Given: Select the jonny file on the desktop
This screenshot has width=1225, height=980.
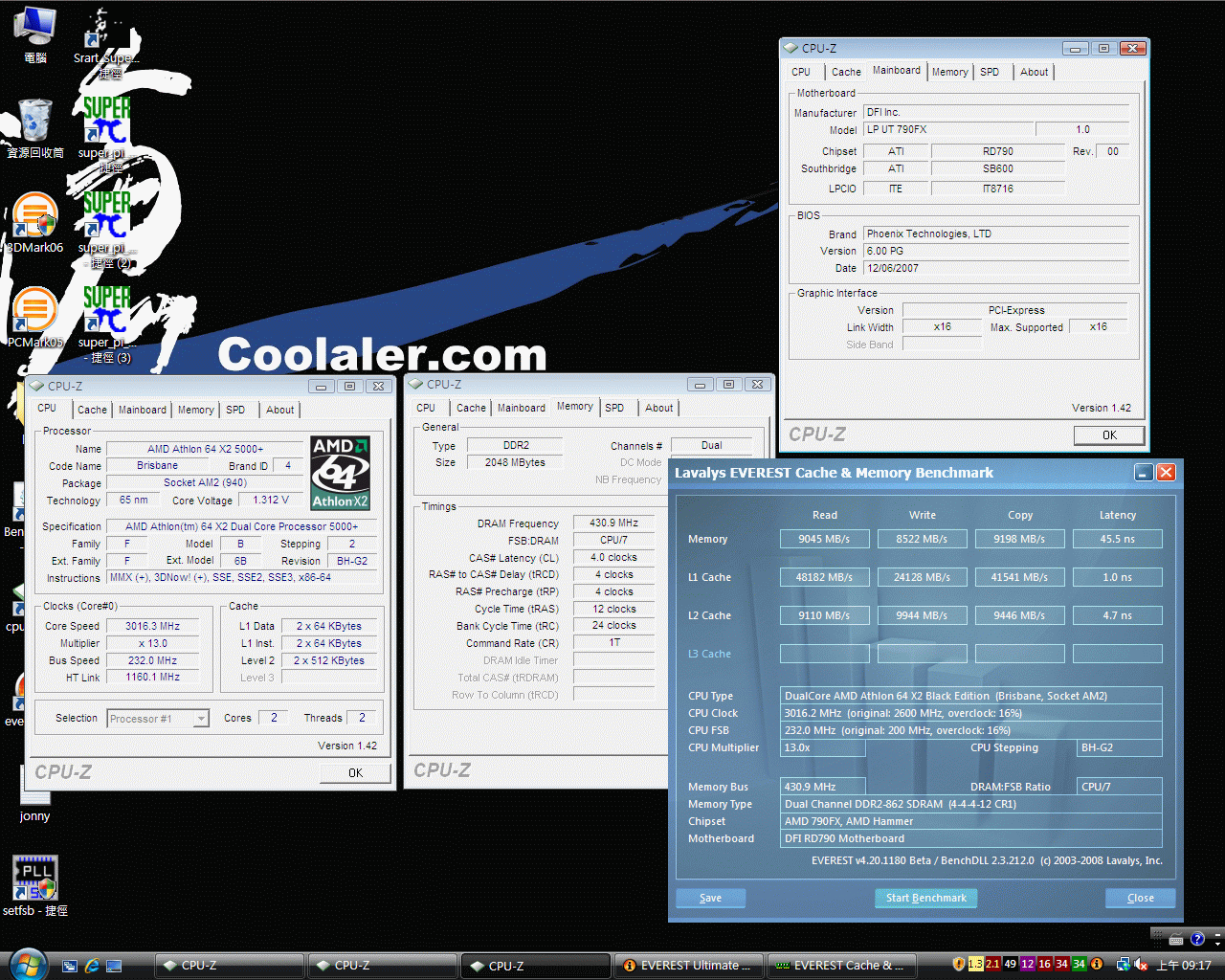Looking at the screenshot, I should click(x=34, y=792).
